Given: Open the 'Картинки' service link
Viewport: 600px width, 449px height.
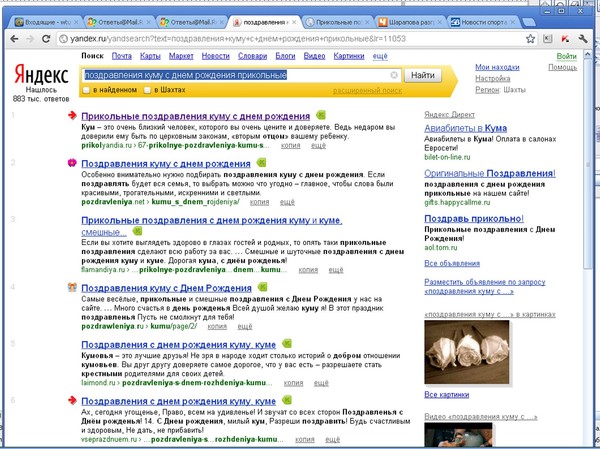Looking at the screenshot, I should coord(349,56).
